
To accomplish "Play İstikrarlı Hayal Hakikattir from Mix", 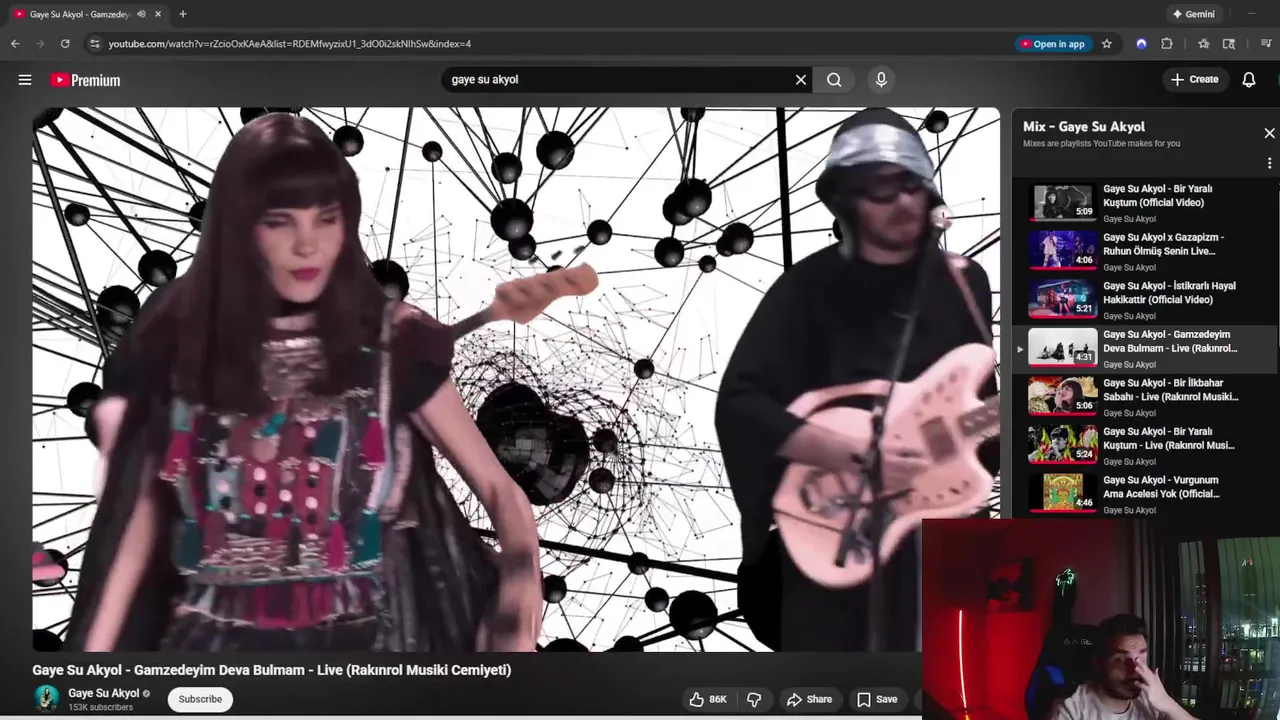I will [1145, 300].
